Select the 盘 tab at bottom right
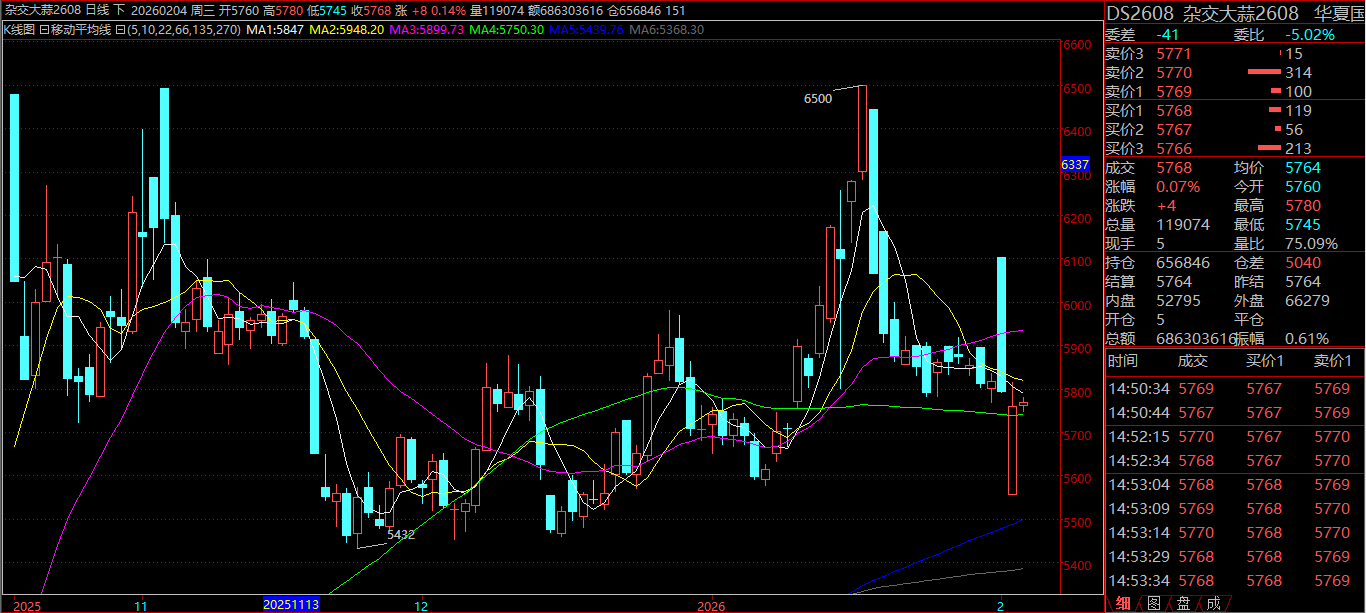This screenshot has width=1366, height=613. click(x=1184, y=603)
